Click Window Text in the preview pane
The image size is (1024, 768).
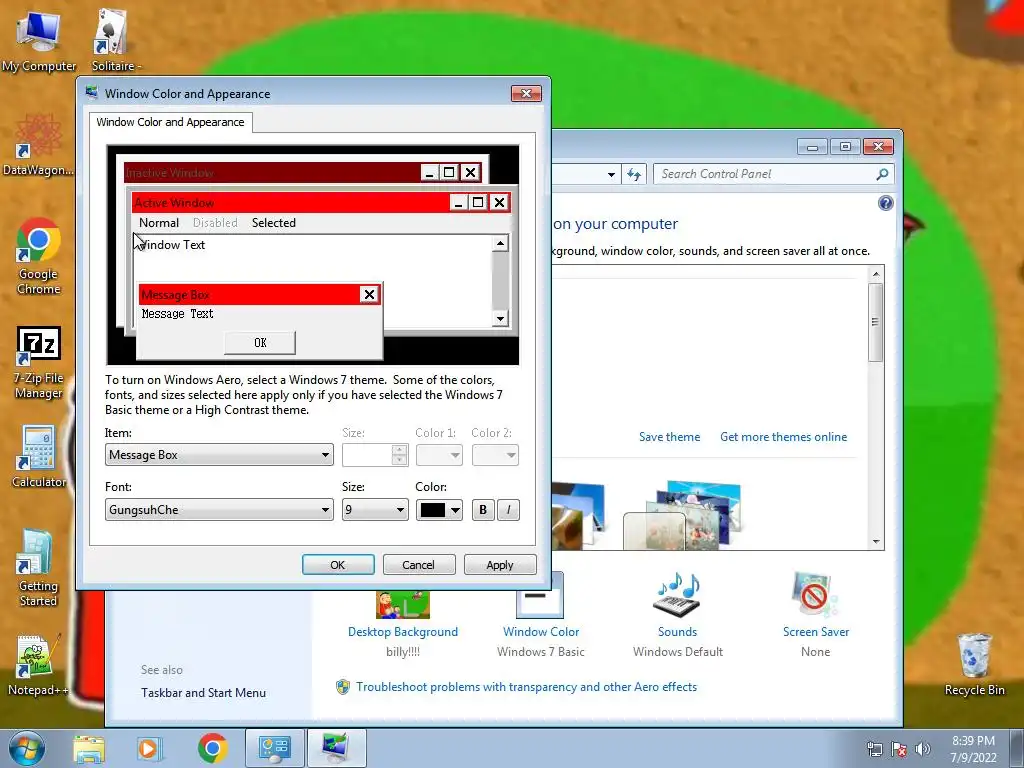[172, 245]
